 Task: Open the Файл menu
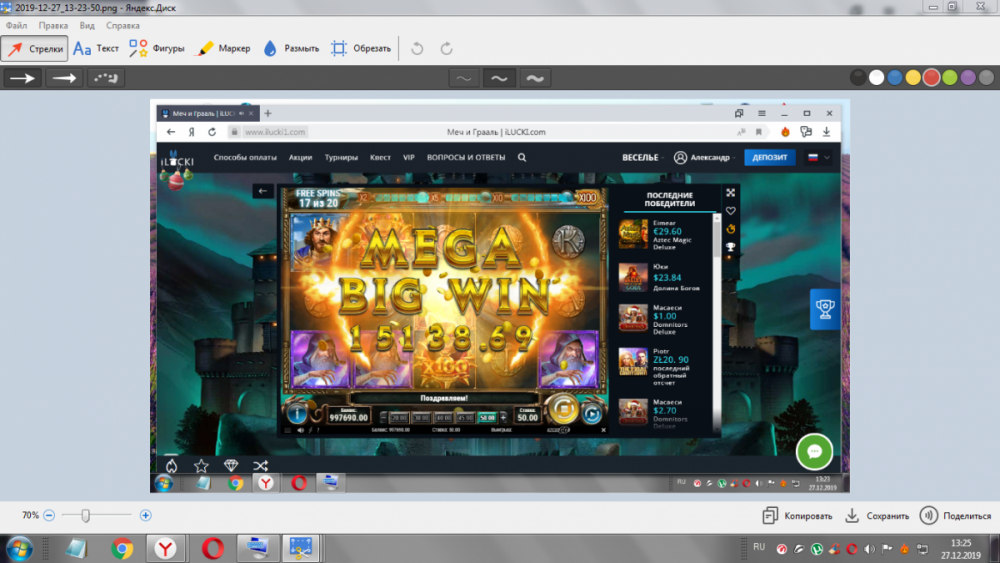16,24
